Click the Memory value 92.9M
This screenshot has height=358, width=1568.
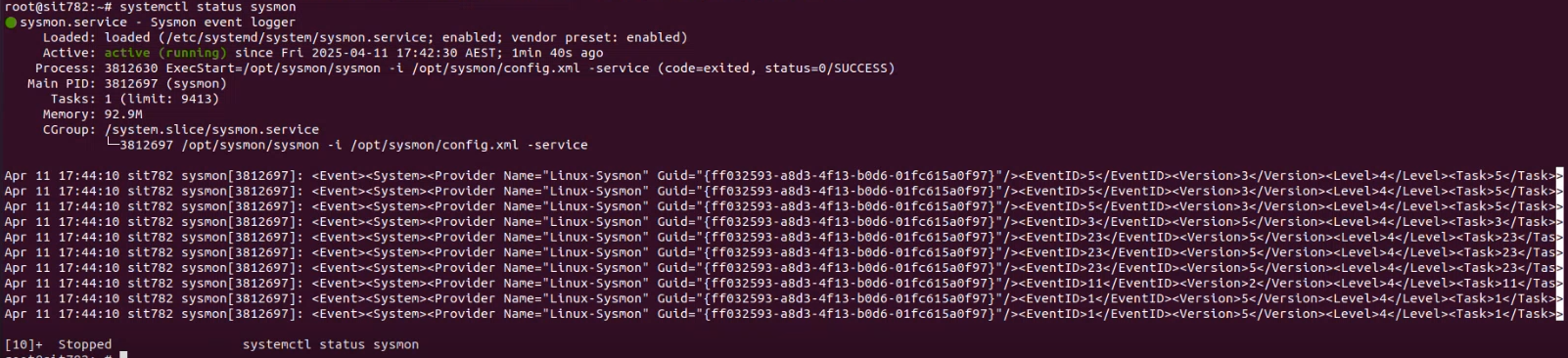point(123,114)
